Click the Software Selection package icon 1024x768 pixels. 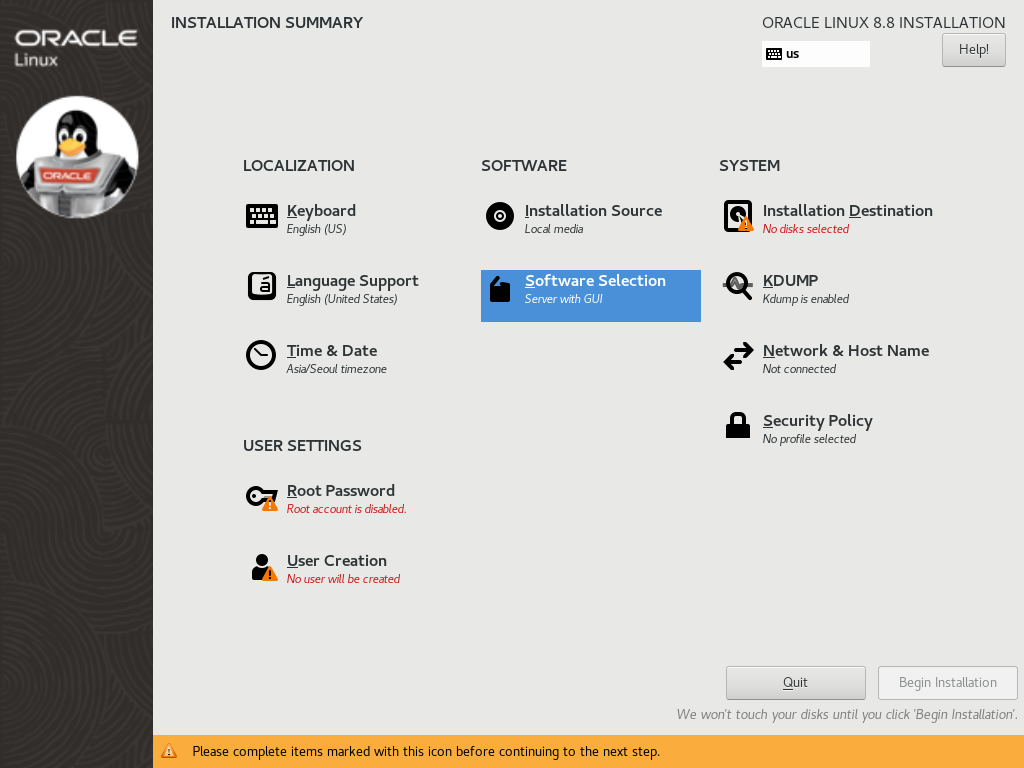(x=500, y=289)
